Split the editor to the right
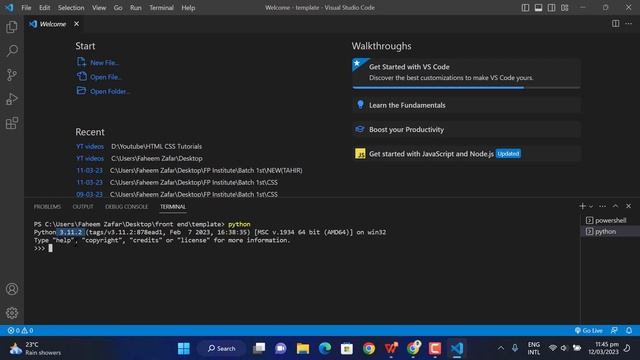Screen dimensions: 640x360 coord(616,24)
